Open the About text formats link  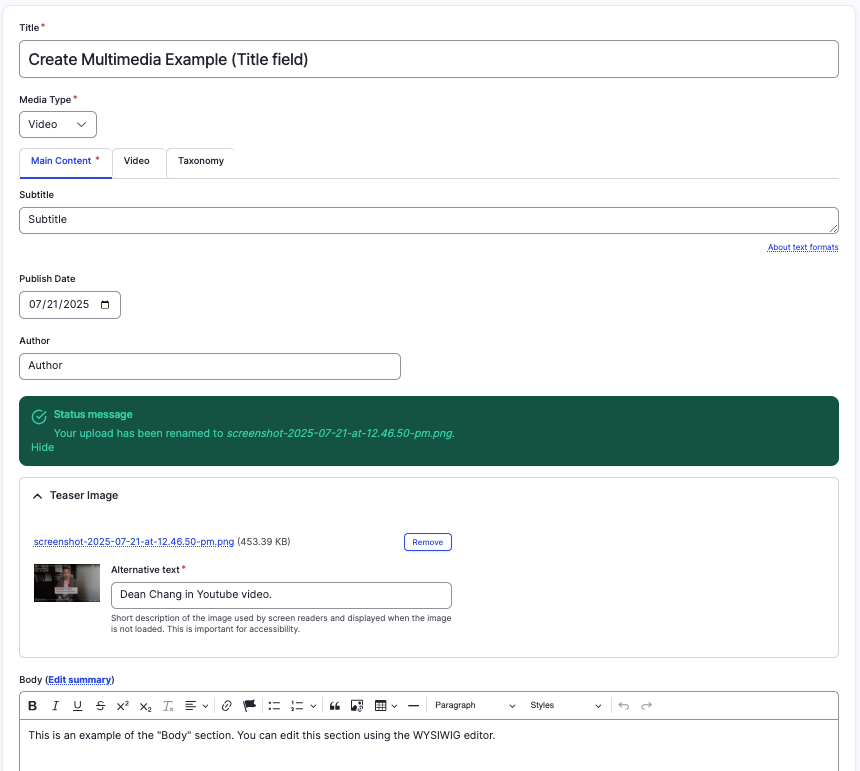pyautogui.click(x=802, y=247)
